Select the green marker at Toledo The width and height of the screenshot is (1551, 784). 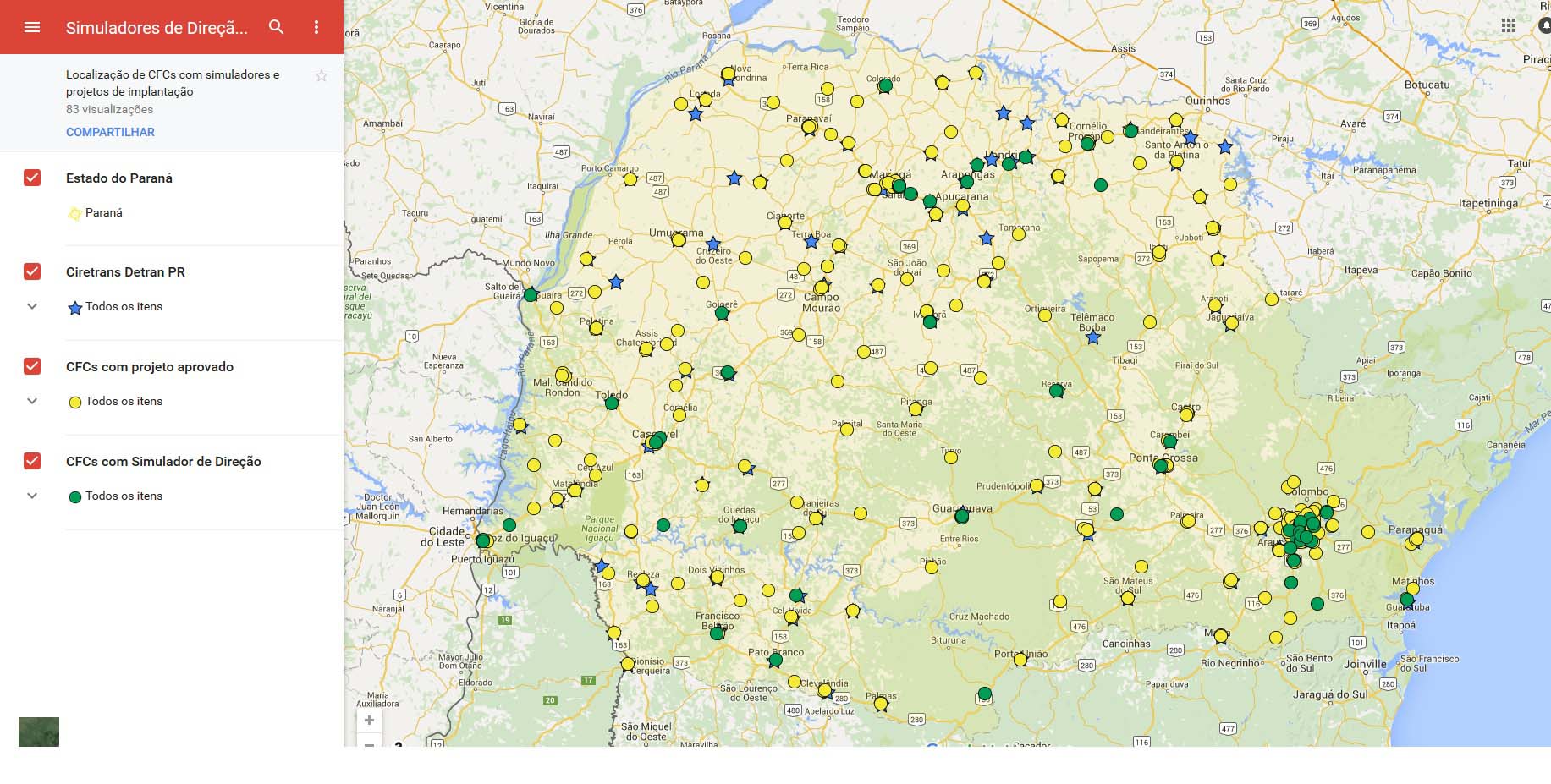pyautogui.click(x=612, y=403)
